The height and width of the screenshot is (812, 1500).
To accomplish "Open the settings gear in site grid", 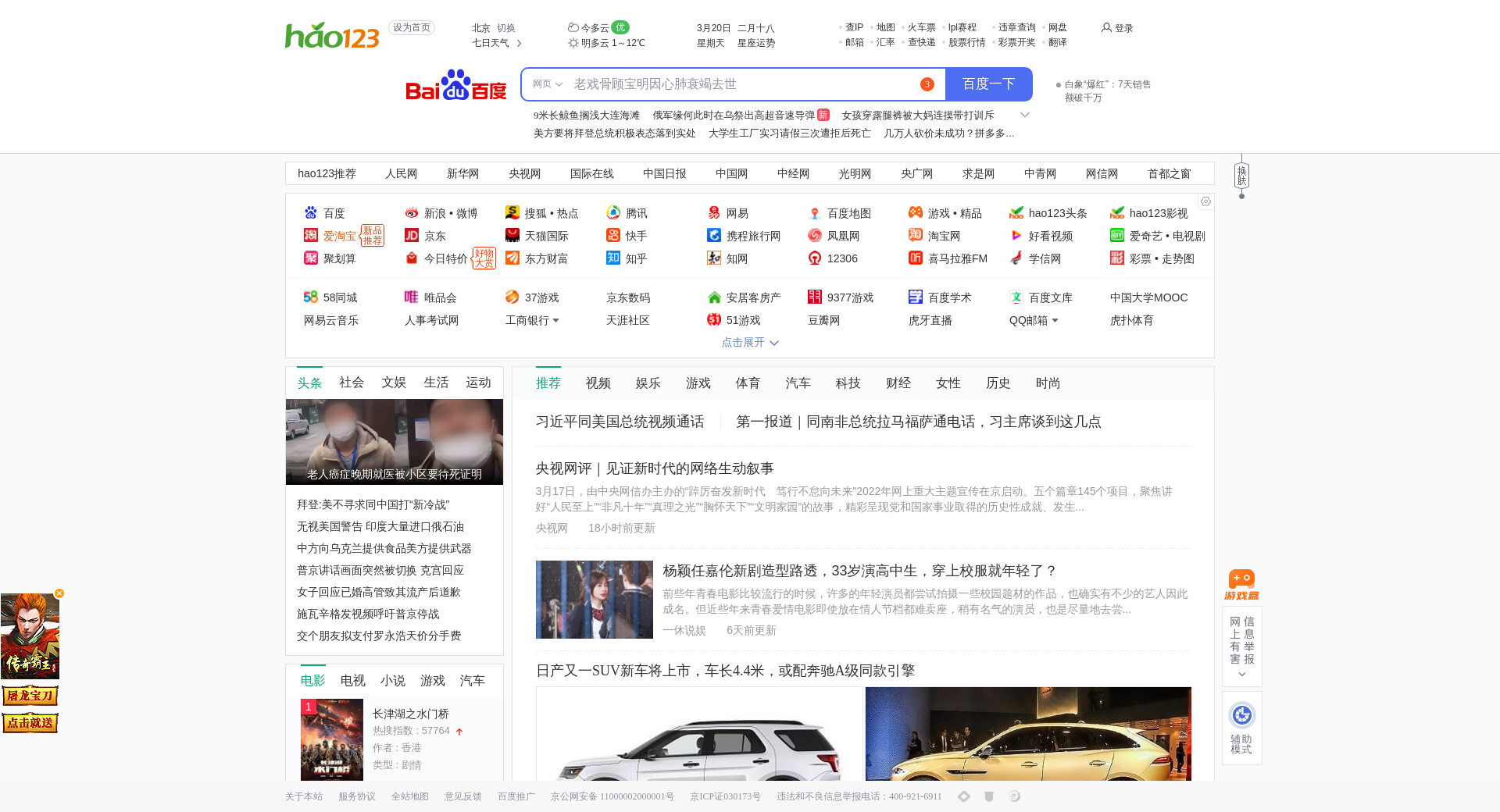I will 1205,201.
